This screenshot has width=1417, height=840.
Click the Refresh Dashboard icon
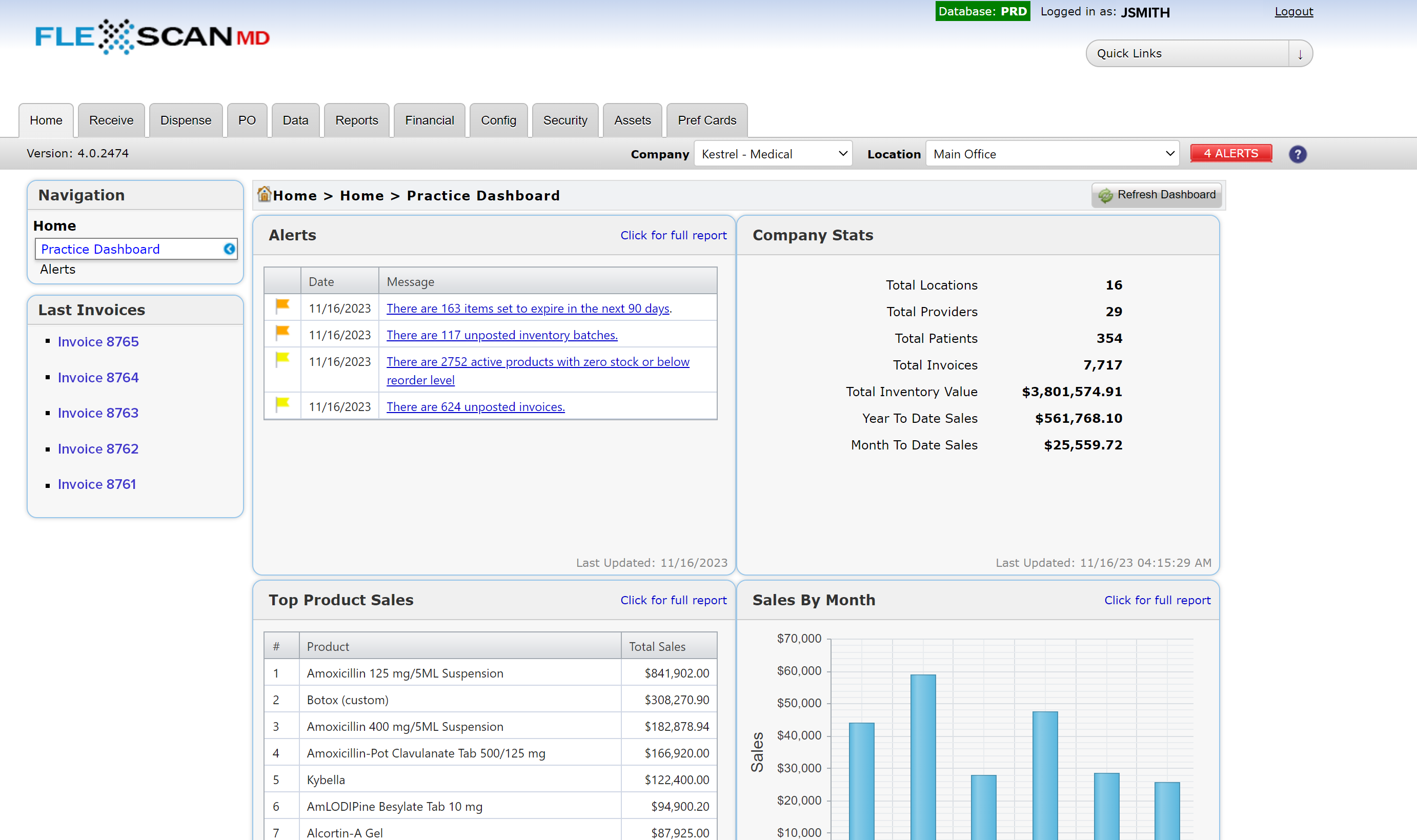[x=1105, y=195]
